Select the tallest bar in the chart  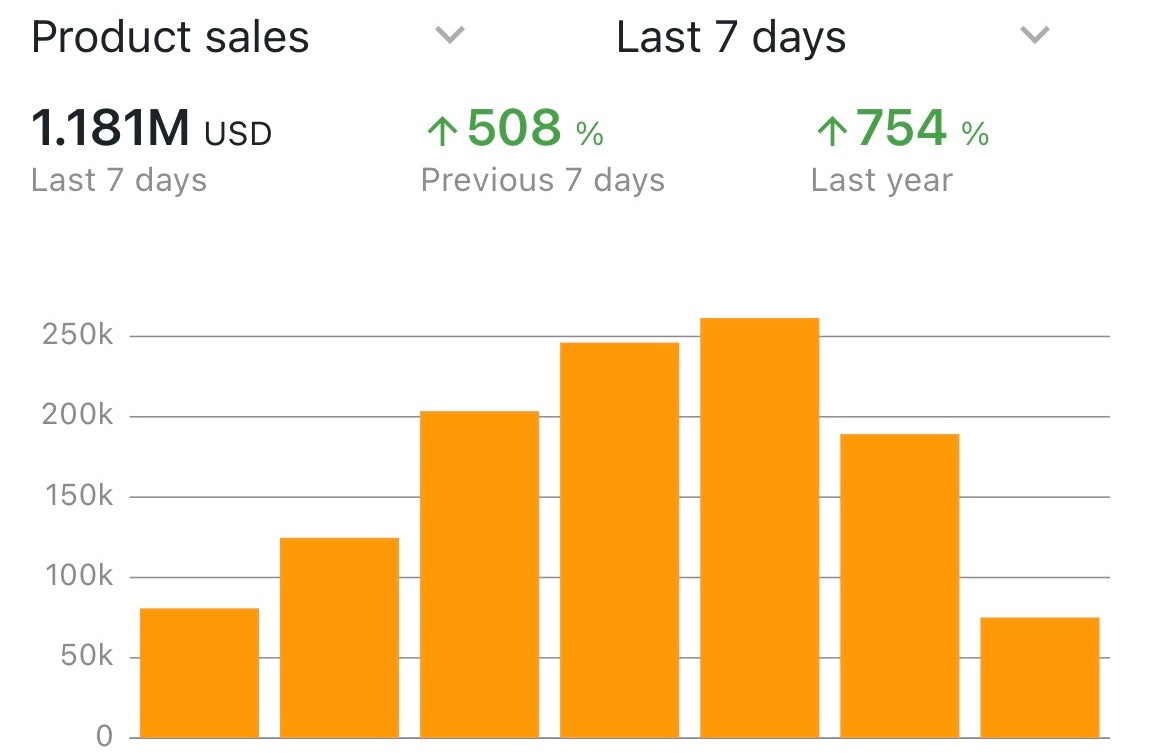point(760,528)
